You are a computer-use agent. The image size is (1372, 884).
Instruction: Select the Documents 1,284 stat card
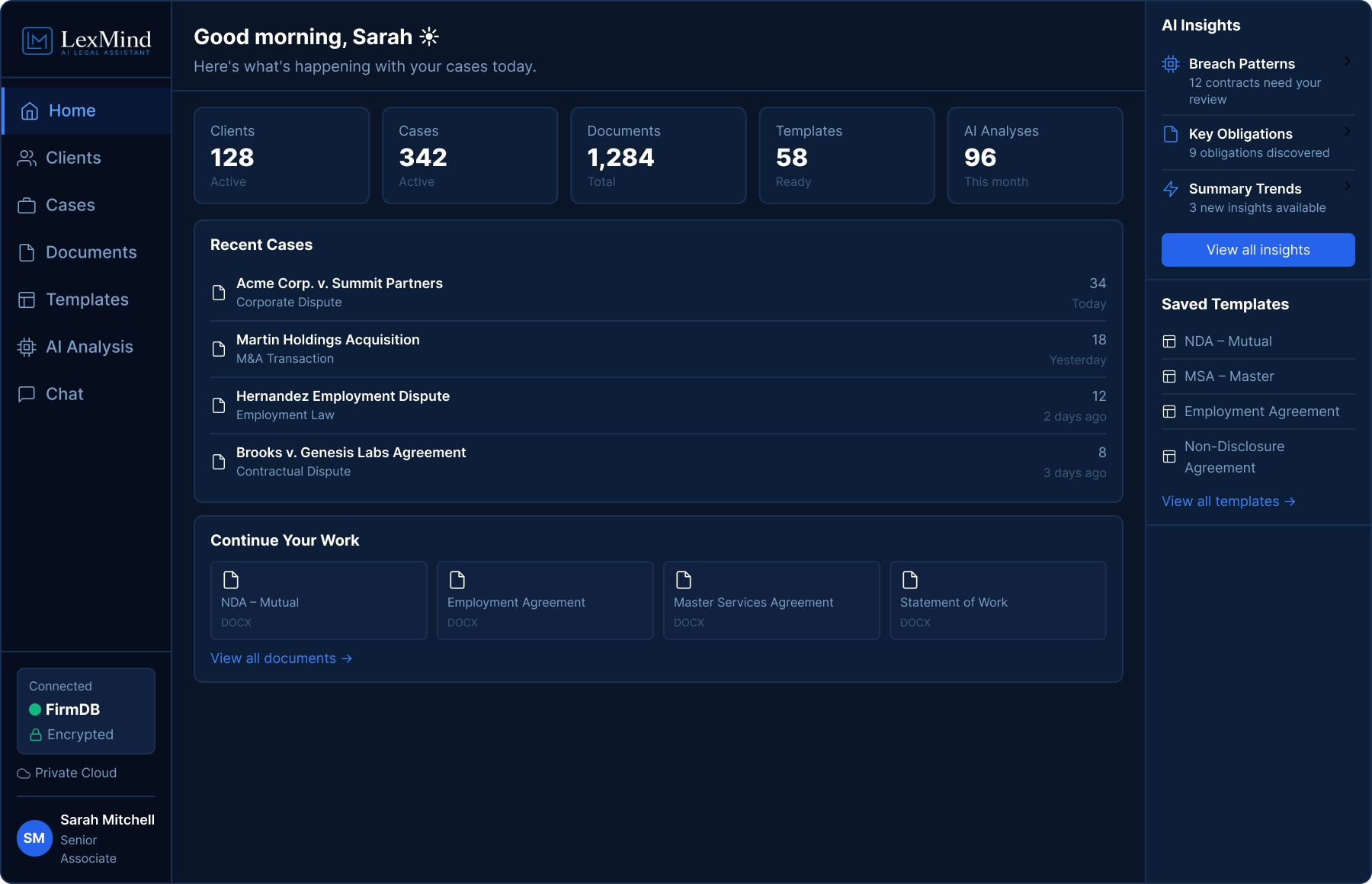click(x=659, y=155)
